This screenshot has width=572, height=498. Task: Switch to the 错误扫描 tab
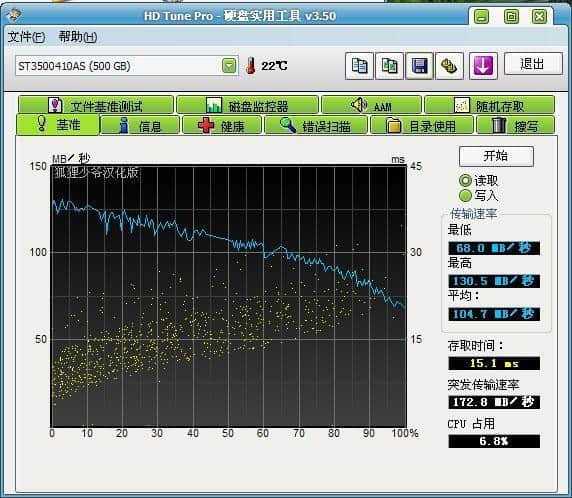click(x=316, y=126)
